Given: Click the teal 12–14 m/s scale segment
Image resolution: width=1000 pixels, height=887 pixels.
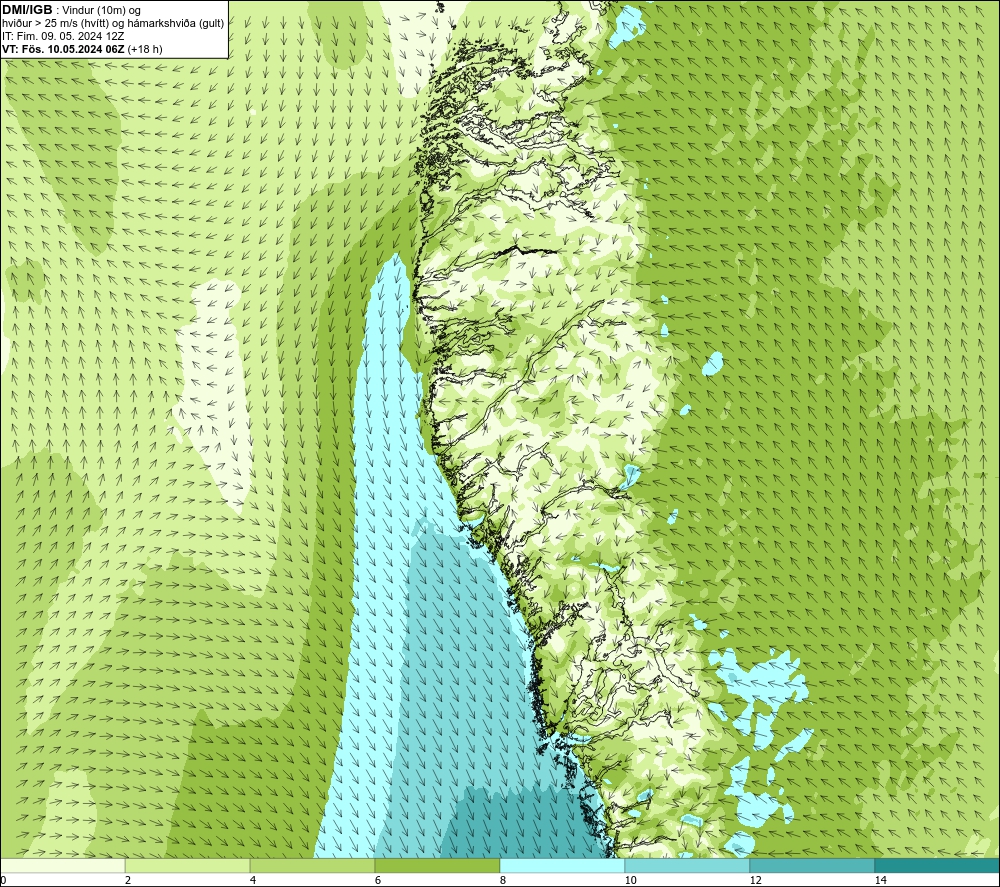Looking at the screenshot, I should pos(812,865).
